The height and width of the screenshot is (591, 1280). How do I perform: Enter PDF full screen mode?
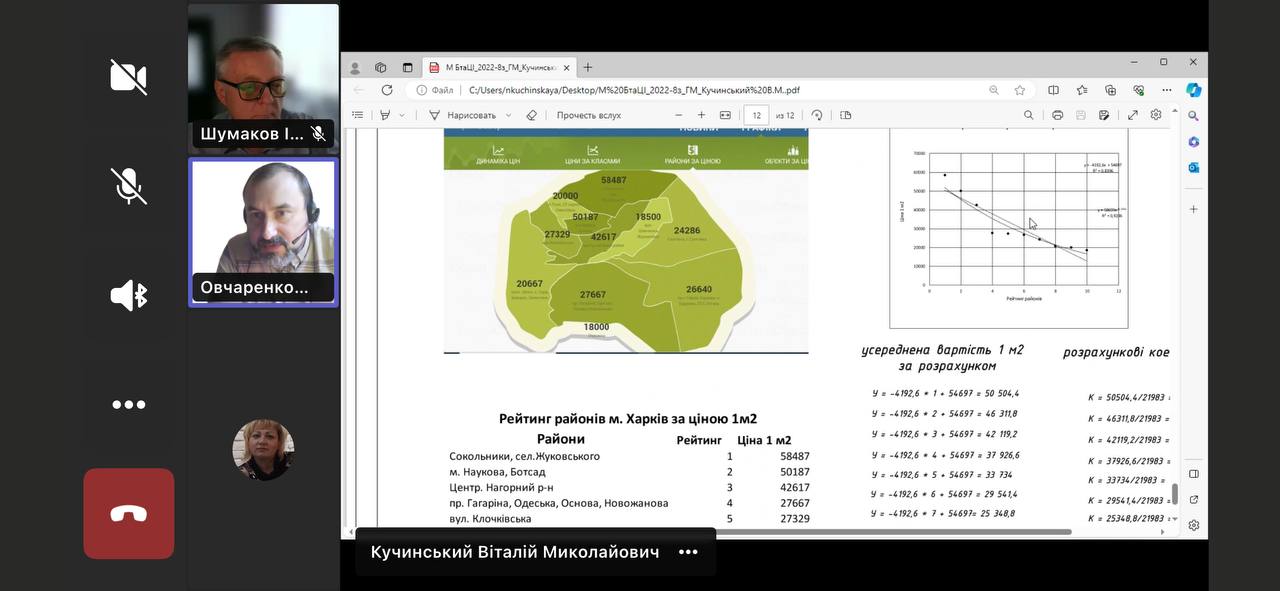1133,115
